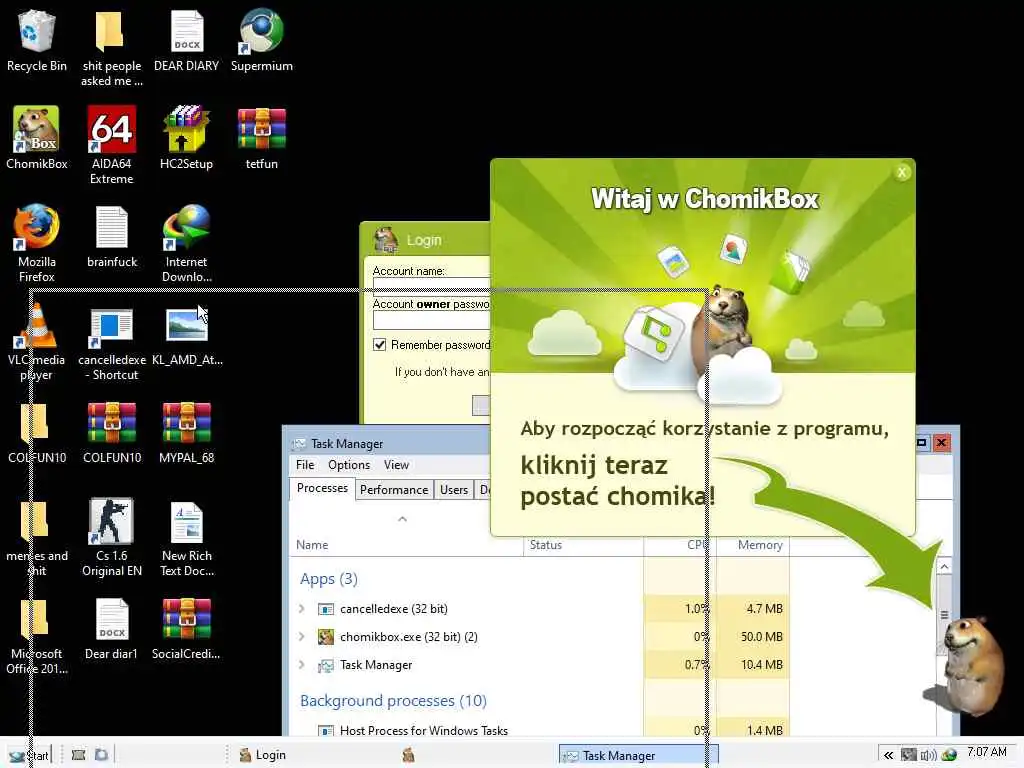Launch VLC media player shortcut
Screen dimensions: 1024x768
pos(37,341)
